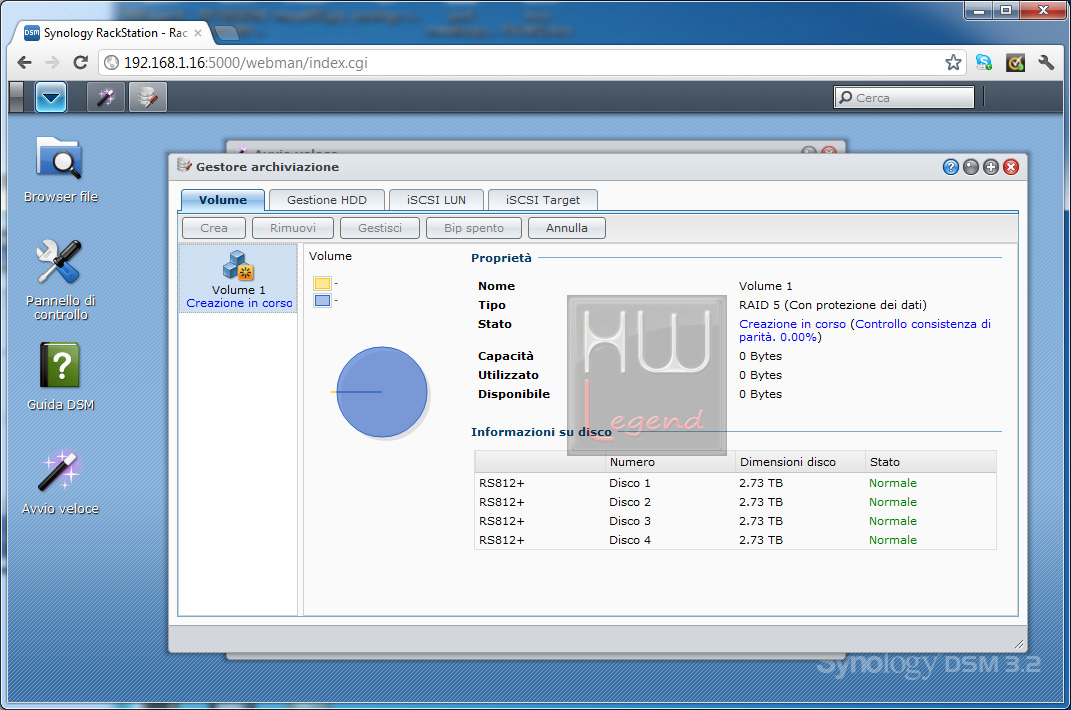Sort by the Stato column header
1071x710 pixels.
[x=930, y=462]
